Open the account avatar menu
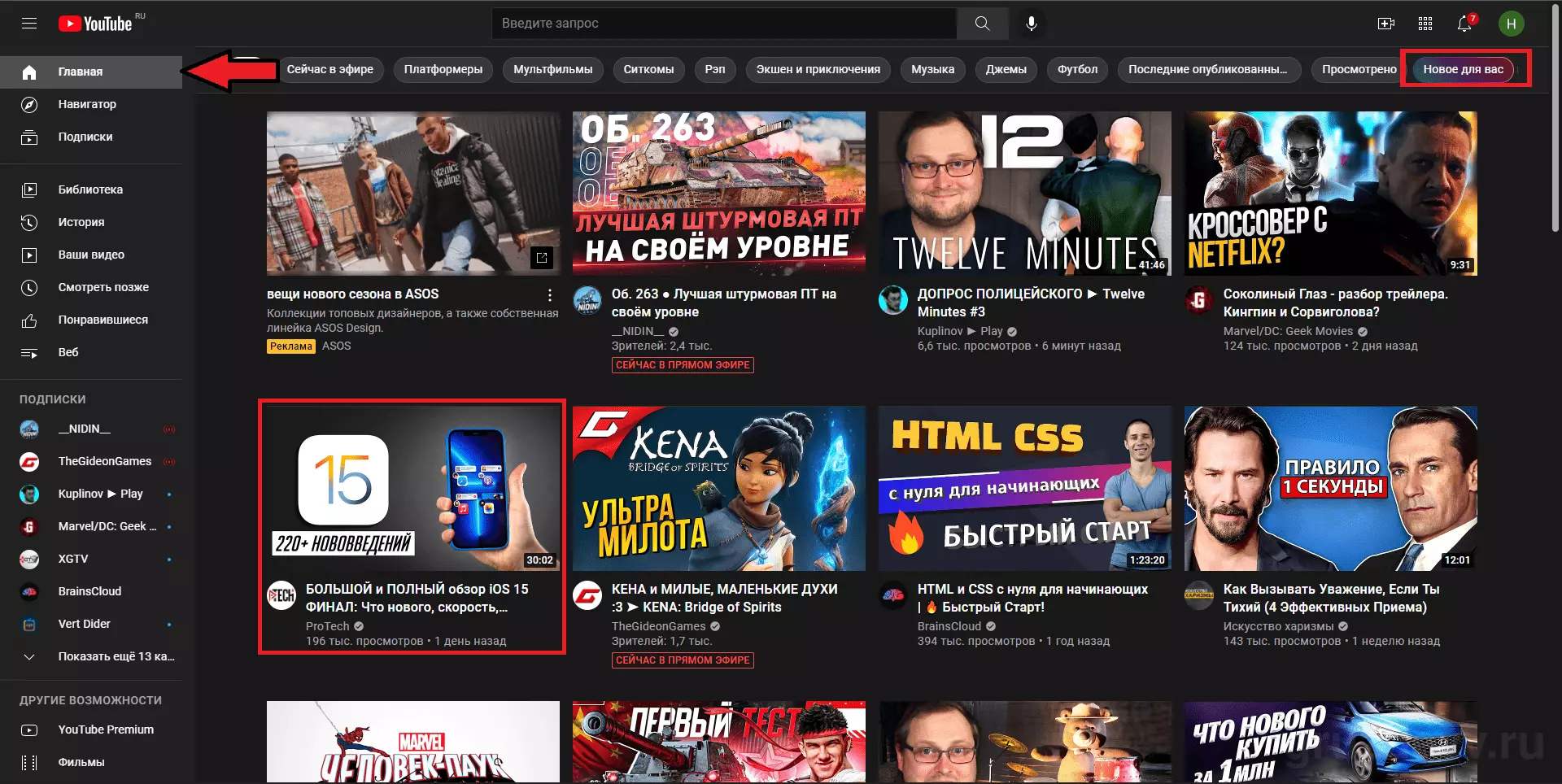The image size is (1562, 784). click(1511, 24)
